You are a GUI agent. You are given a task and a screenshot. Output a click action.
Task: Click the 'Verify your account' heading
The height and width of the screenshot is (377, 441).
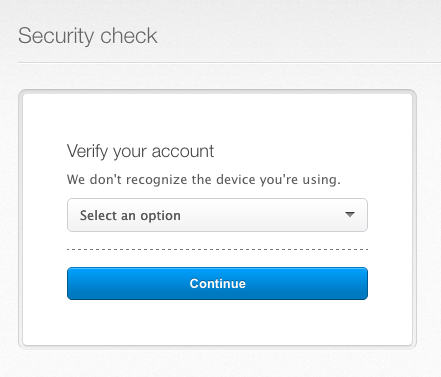click(x=140, y=152)
